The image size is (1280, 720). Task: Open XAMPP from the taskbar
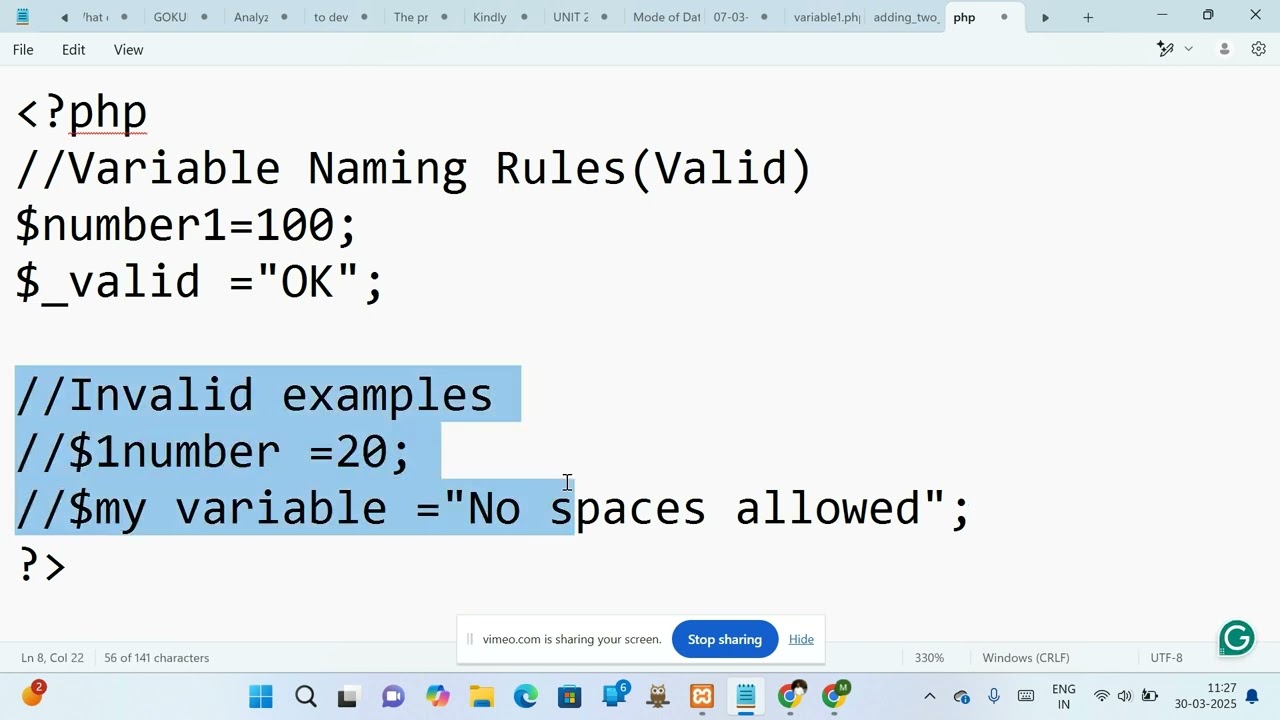tap(702, 696)
